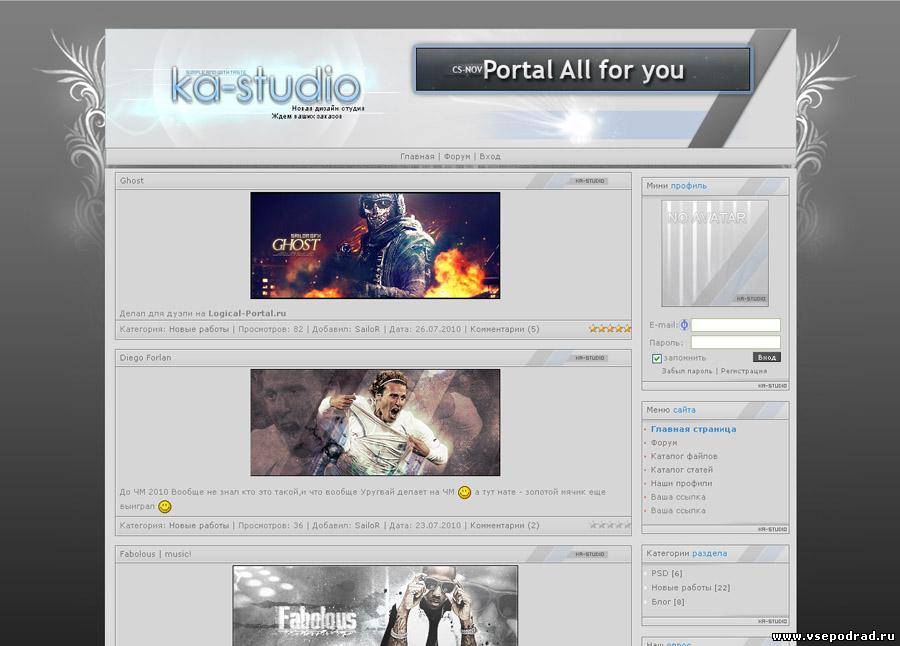Open the Ghost post title
900x646 pixels.
[x=131, y=180]
